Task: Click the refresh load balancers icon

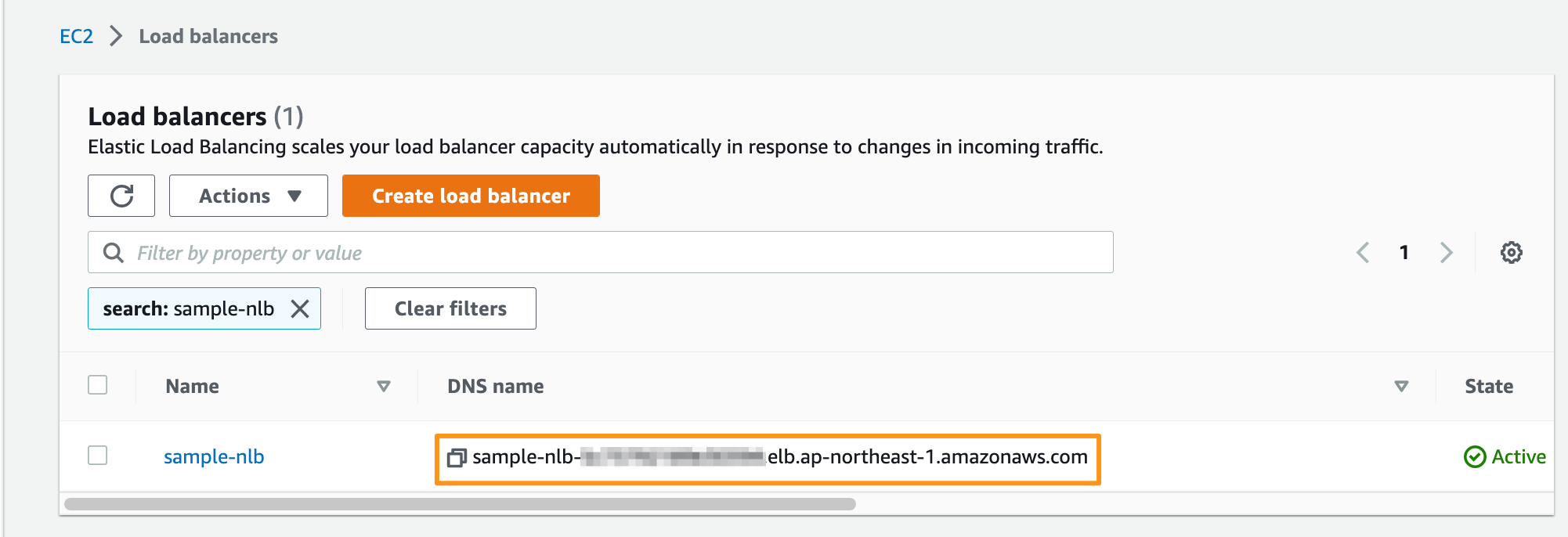Action: (121, 196)
